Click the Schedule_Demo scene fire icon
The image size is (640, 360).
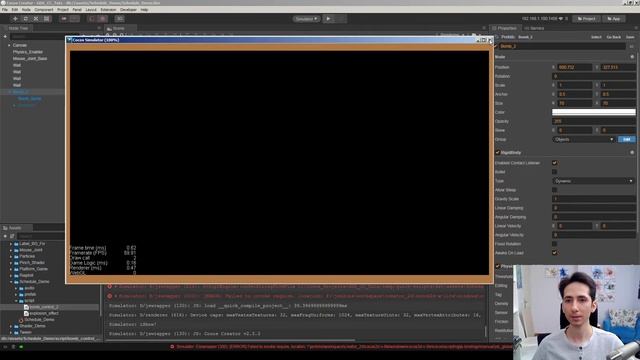21,320
